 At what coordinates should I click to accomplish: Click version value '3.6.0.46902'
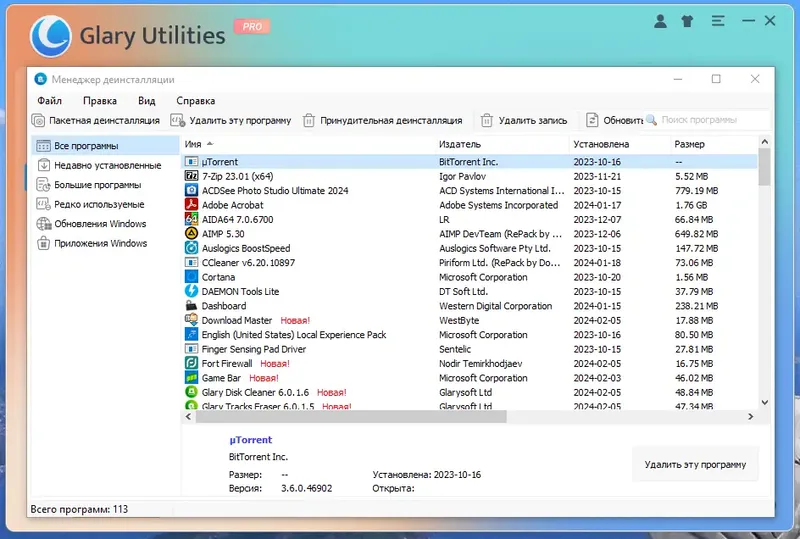[307, 488]
